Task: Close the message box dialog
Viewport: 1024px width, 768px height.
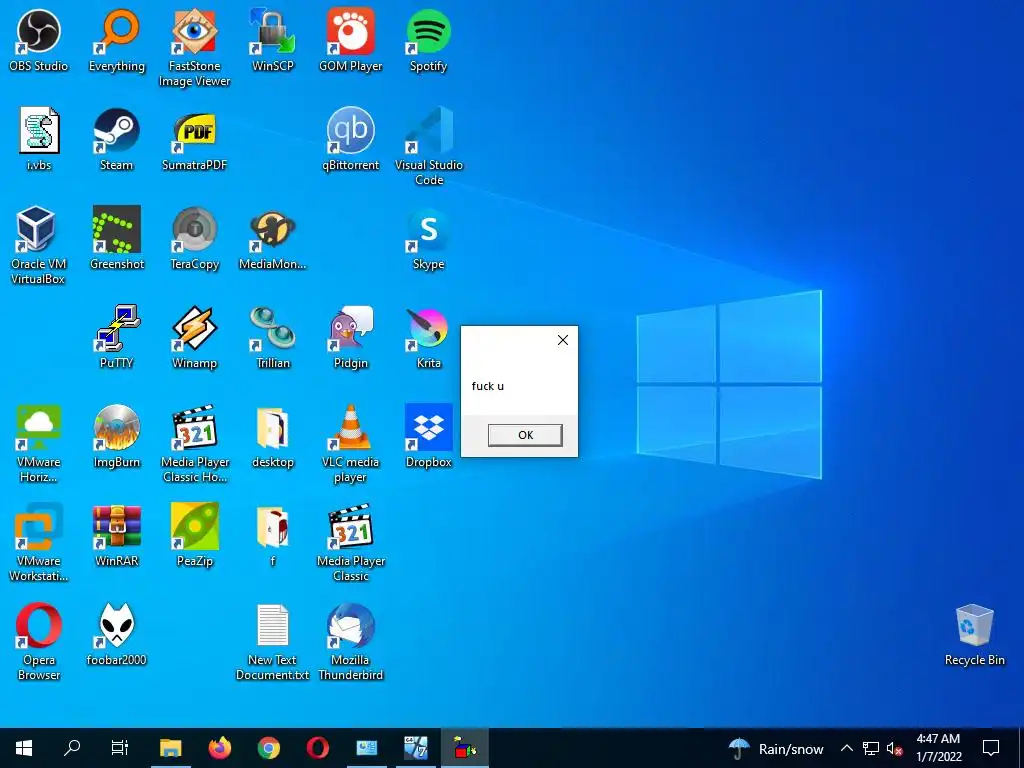Action: click(563, 340)
